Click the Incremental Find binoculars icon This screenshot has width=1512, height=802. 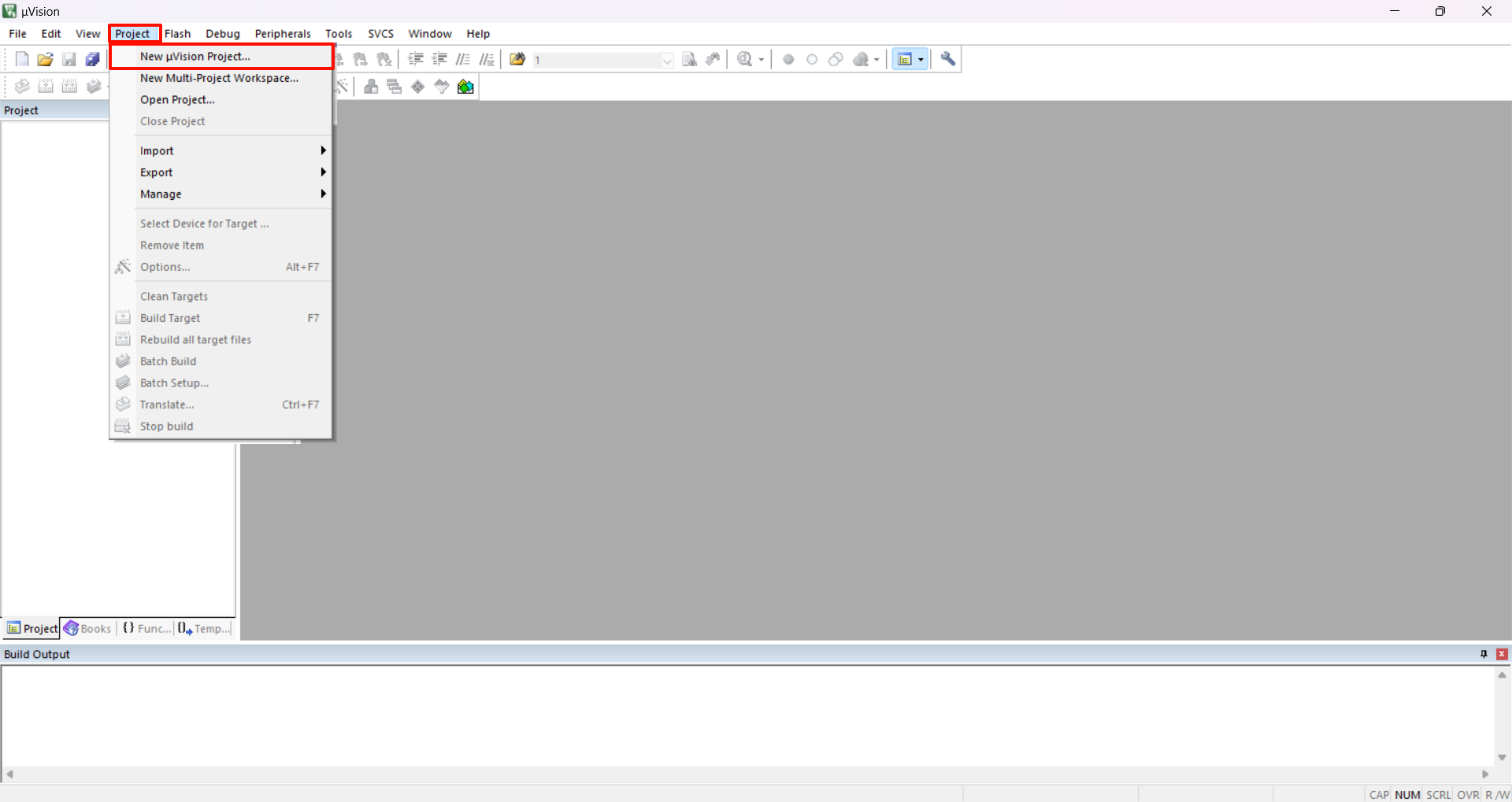coord(713,59)
